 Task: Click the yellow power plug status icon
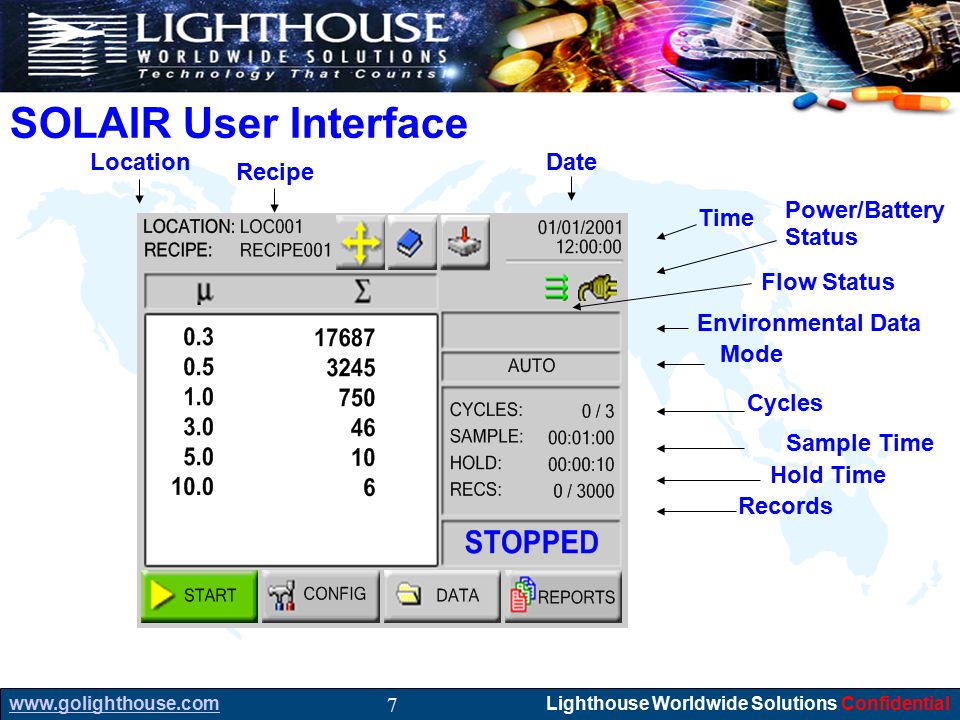(598, 288)
